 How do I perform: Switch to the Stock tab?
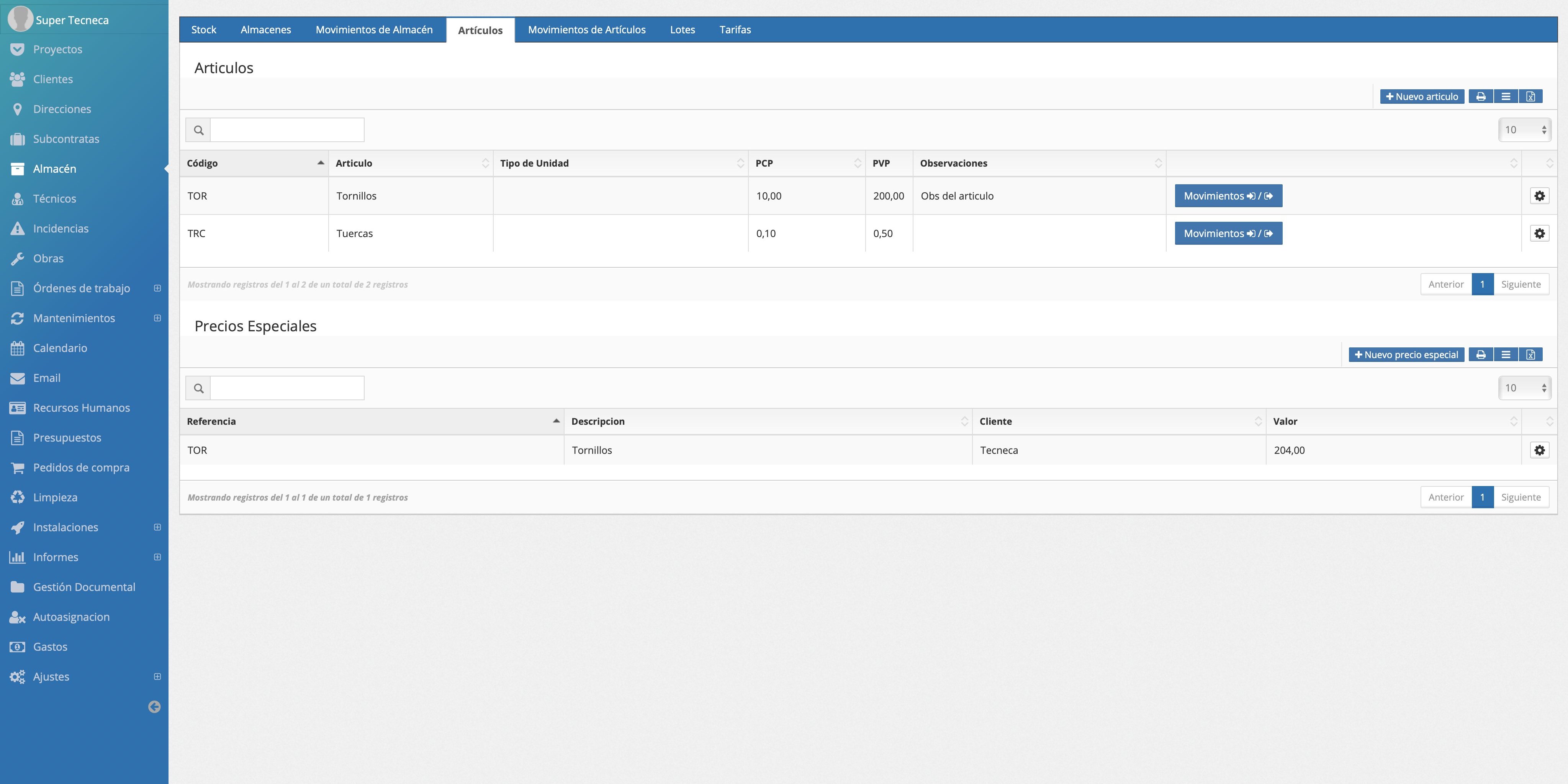tap(203, 30)
